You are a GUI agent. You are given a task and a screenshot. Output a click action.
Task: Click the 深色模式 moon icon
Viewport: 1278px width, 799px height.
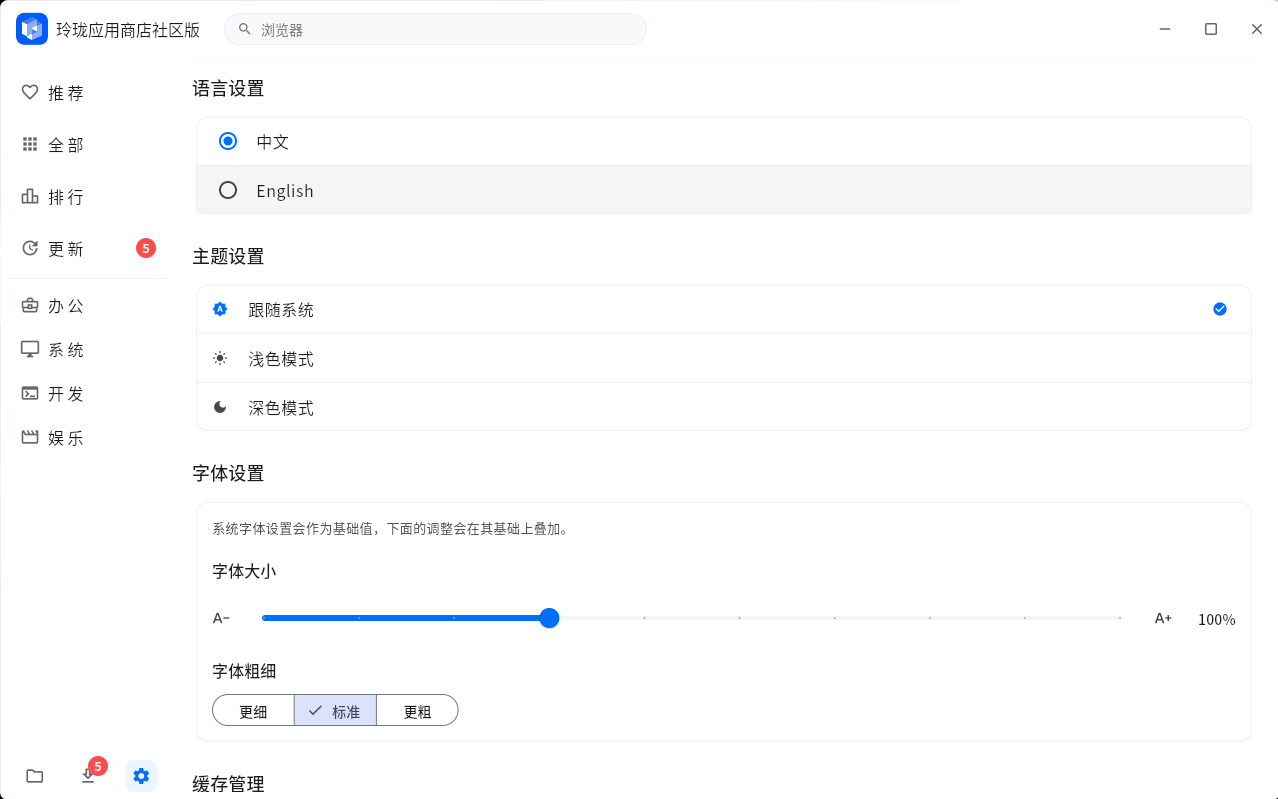(x=220, y=407)
